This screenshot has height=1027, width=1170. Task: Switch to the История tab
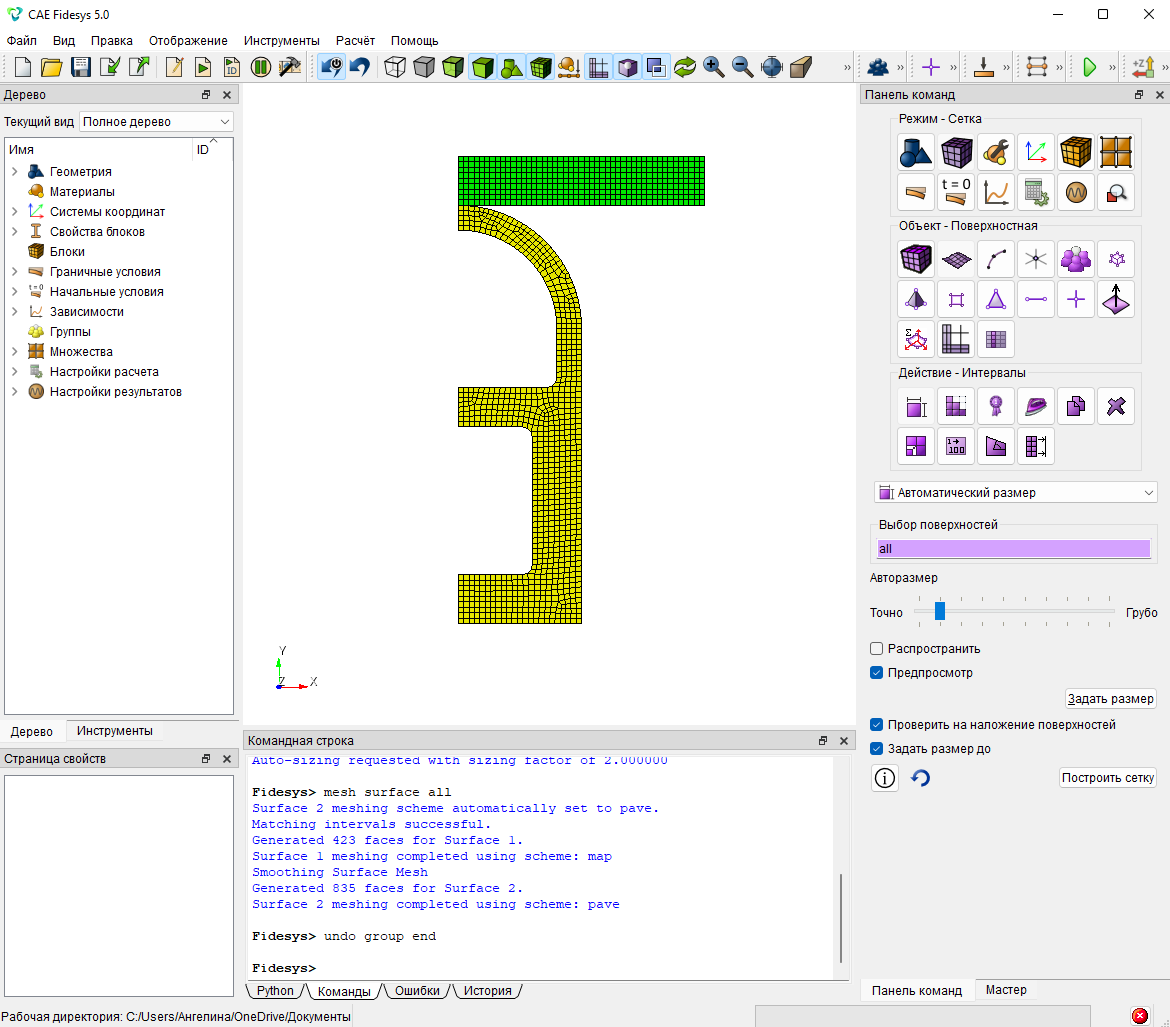click(x=487, y=990)
